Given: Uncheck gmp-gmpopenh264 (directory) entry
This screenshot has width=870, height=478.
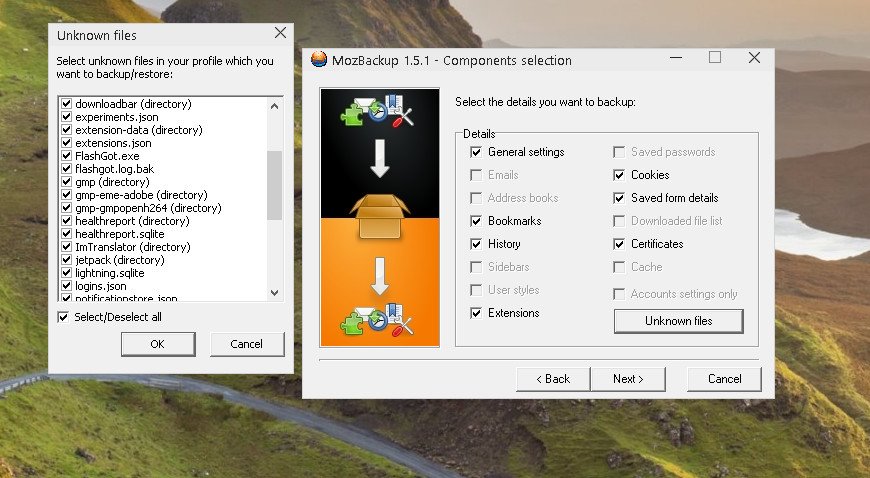Looking at the screenshot, I should pos(67,208).
